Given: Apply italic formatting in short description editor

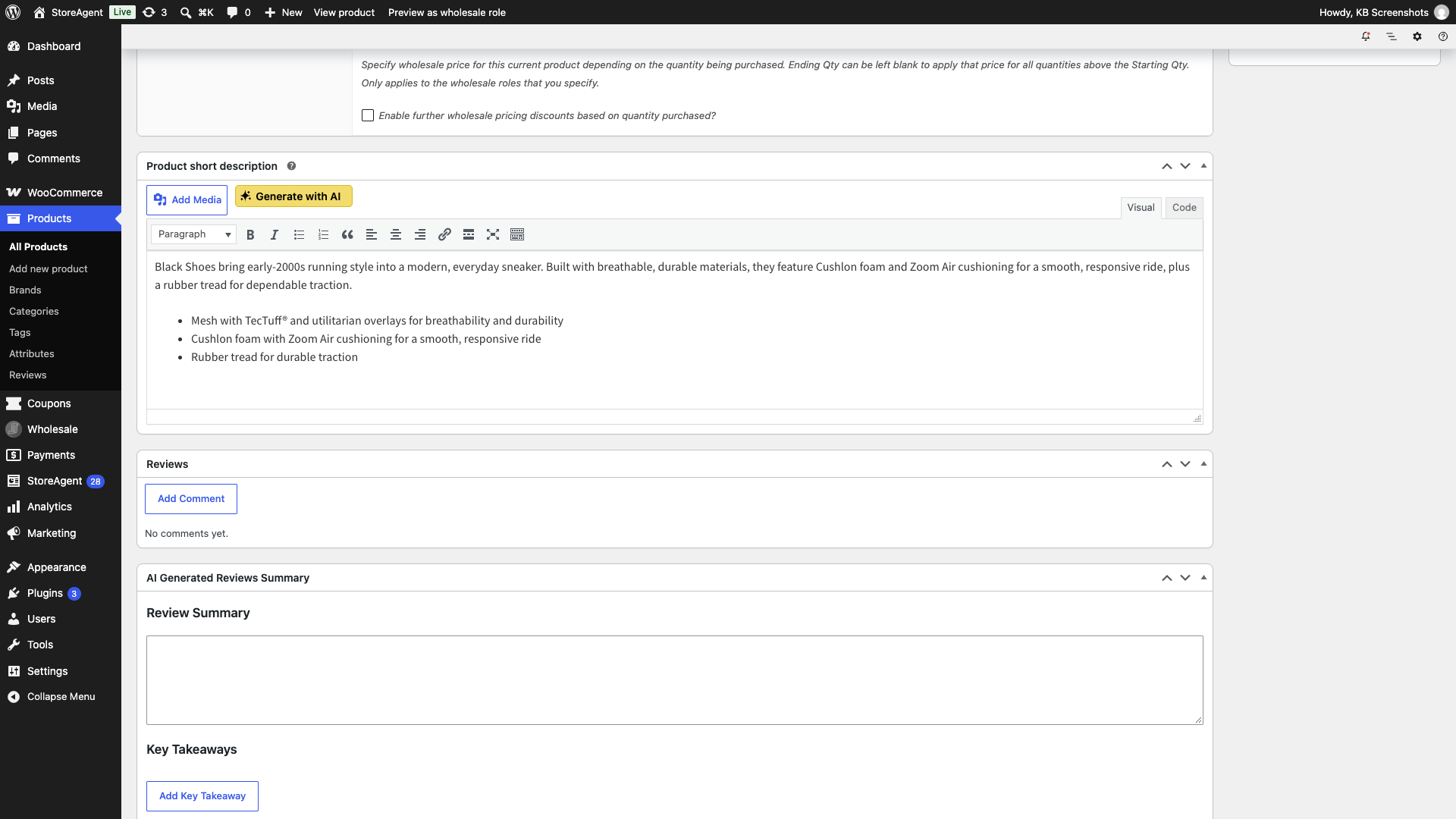Looking at the screenshot, I should 275,234.
